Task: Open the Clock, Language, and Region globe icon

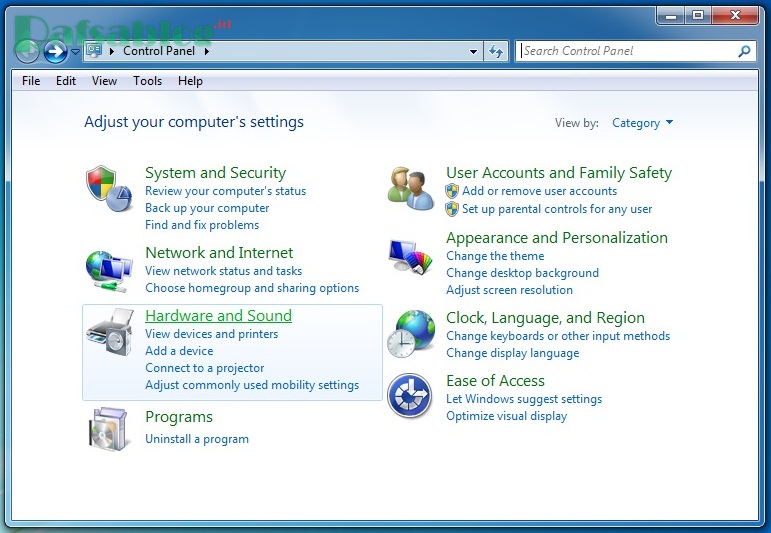Action: tap(411, 334)
